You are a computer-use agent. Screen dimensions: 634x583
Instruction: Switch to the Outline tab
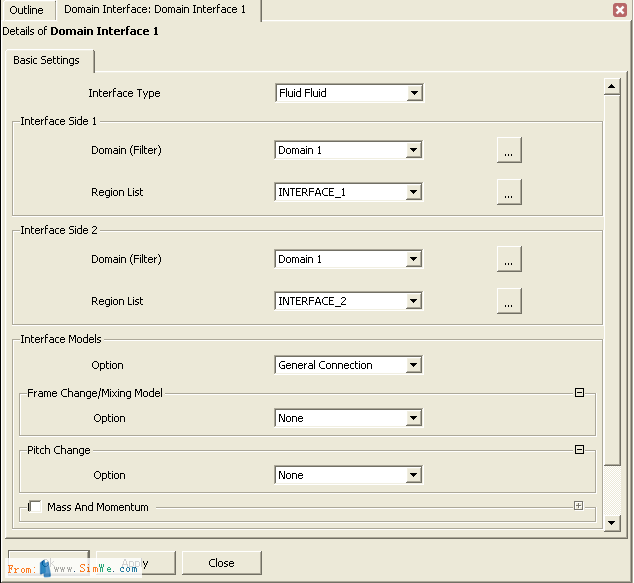pyautogui.click(x=27, y=10)
